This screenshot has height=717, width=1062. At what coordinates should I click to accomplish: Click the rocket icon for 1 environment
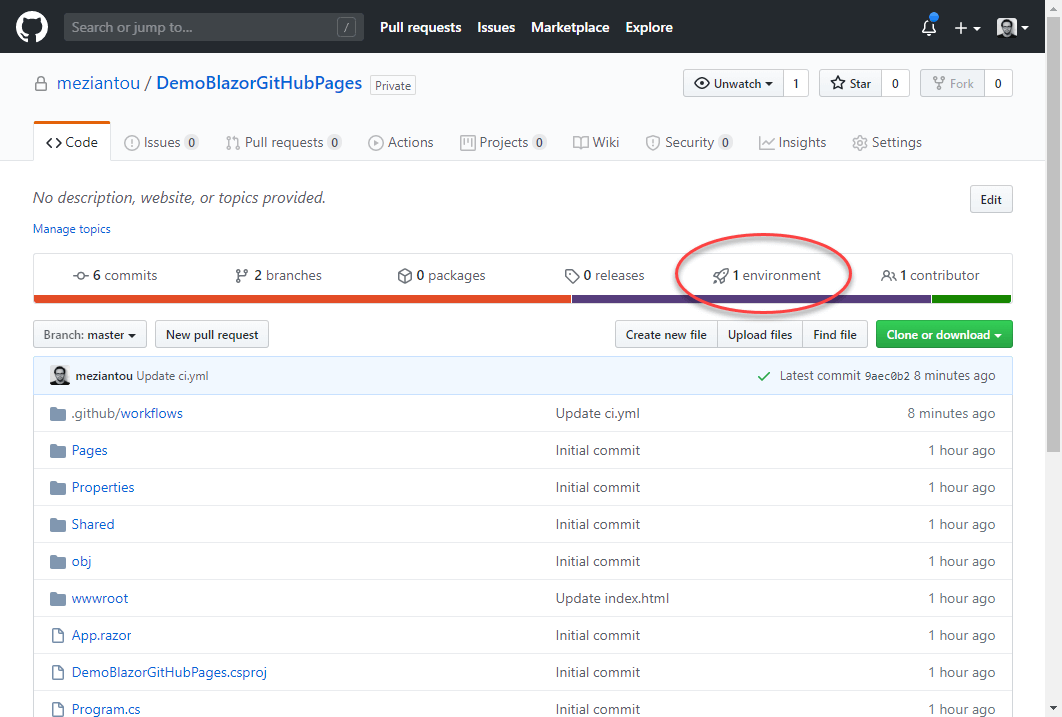(720, 276)
